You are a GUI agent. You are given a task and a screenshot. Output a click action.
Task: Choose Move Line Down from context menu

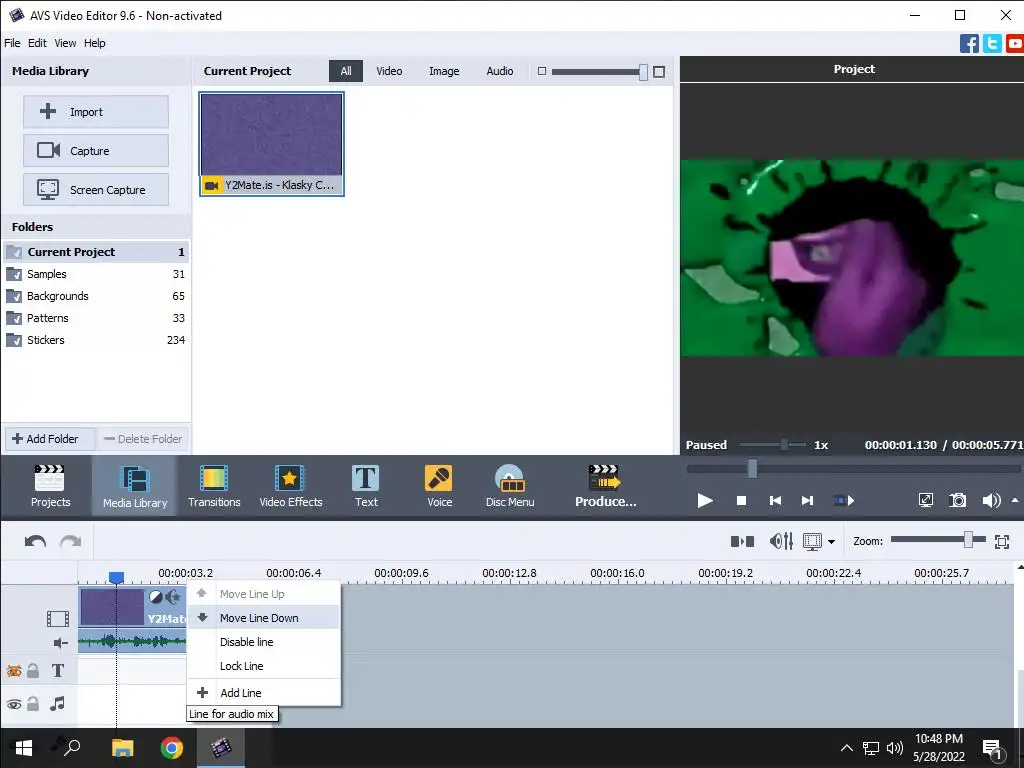pyautogui.click(x=264, y=618)
